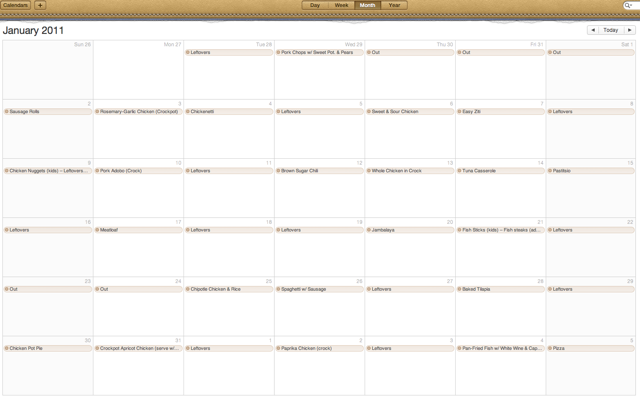The width and height of the screenshot is (640, 397).
Task: Switch to Day view
Action: coord(315,5)
